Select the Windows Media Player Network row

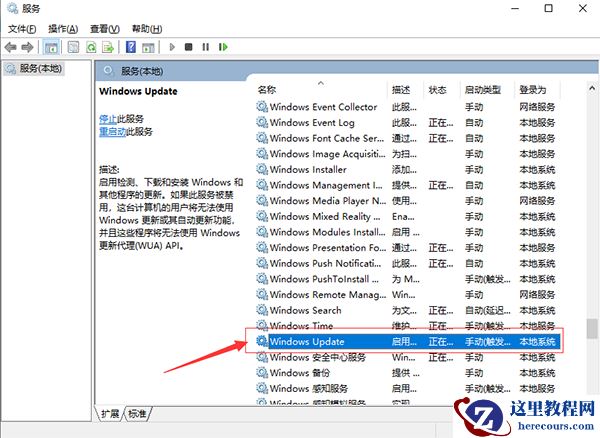(x=408, y=201)
